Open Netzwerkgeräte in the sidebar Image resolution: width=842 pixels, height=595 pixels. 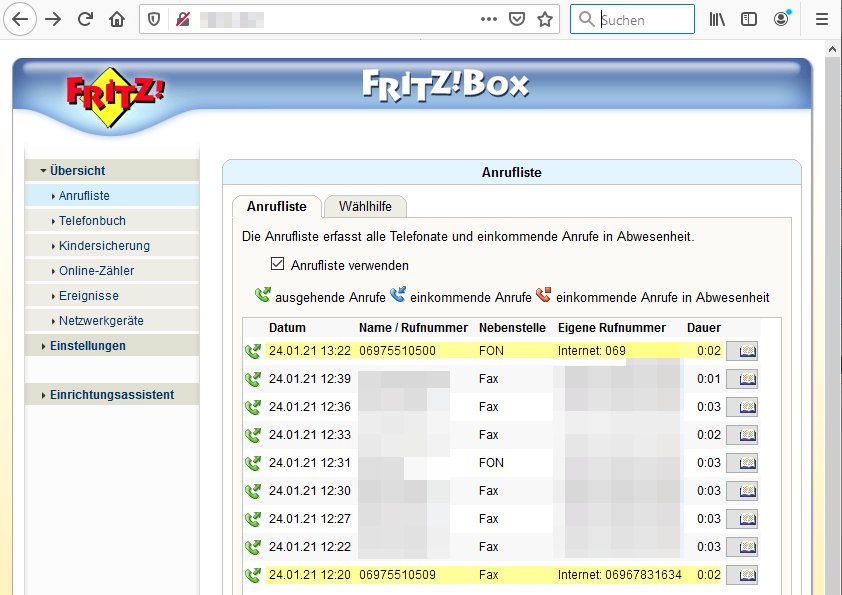(x=112, y=321)
